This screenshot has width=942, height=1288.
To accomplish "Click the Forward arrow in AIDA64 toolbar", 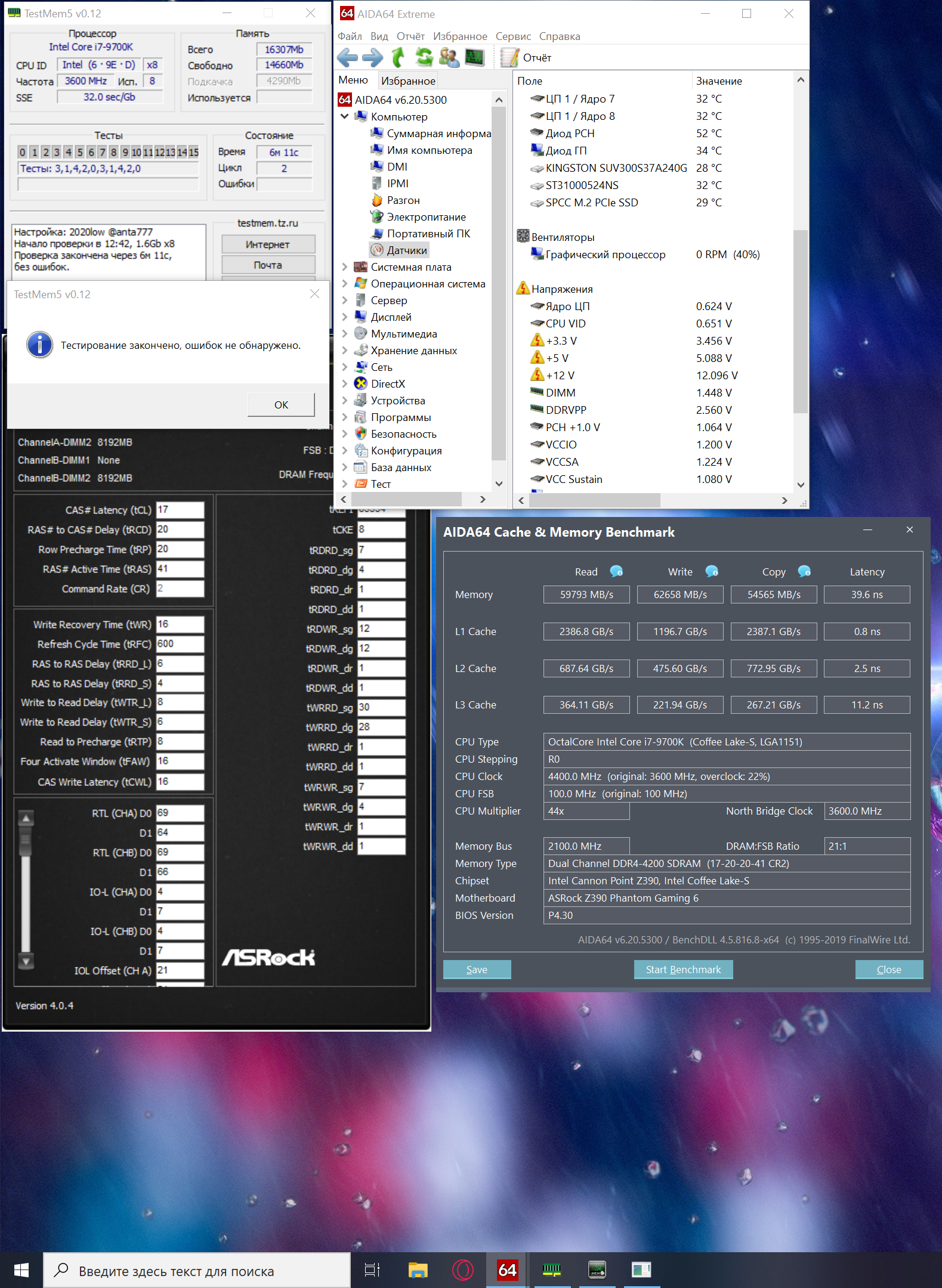I will click(x=373, y=58).
